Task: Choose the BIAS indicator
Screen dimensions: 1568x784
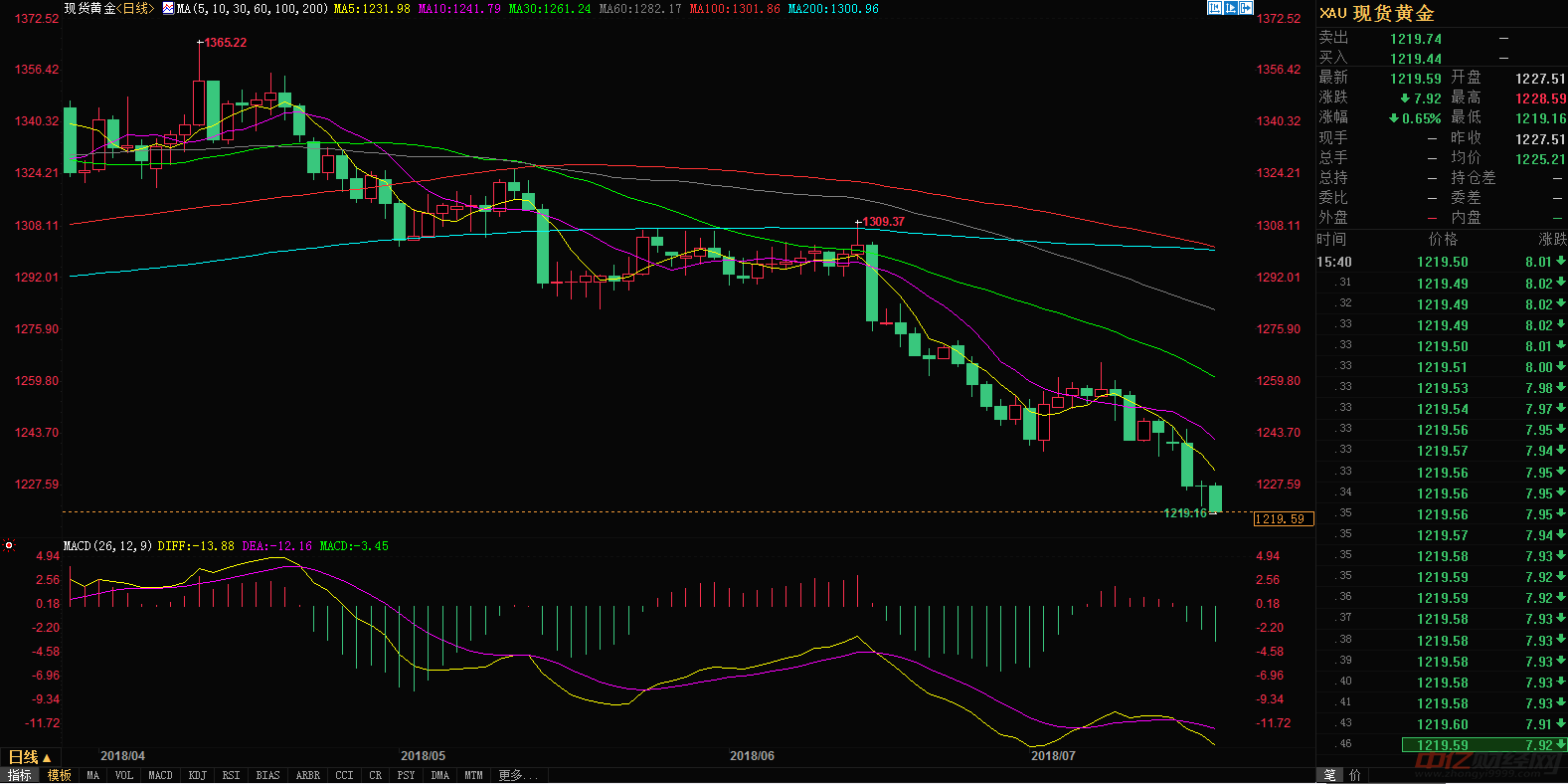Action: point(267,775)
